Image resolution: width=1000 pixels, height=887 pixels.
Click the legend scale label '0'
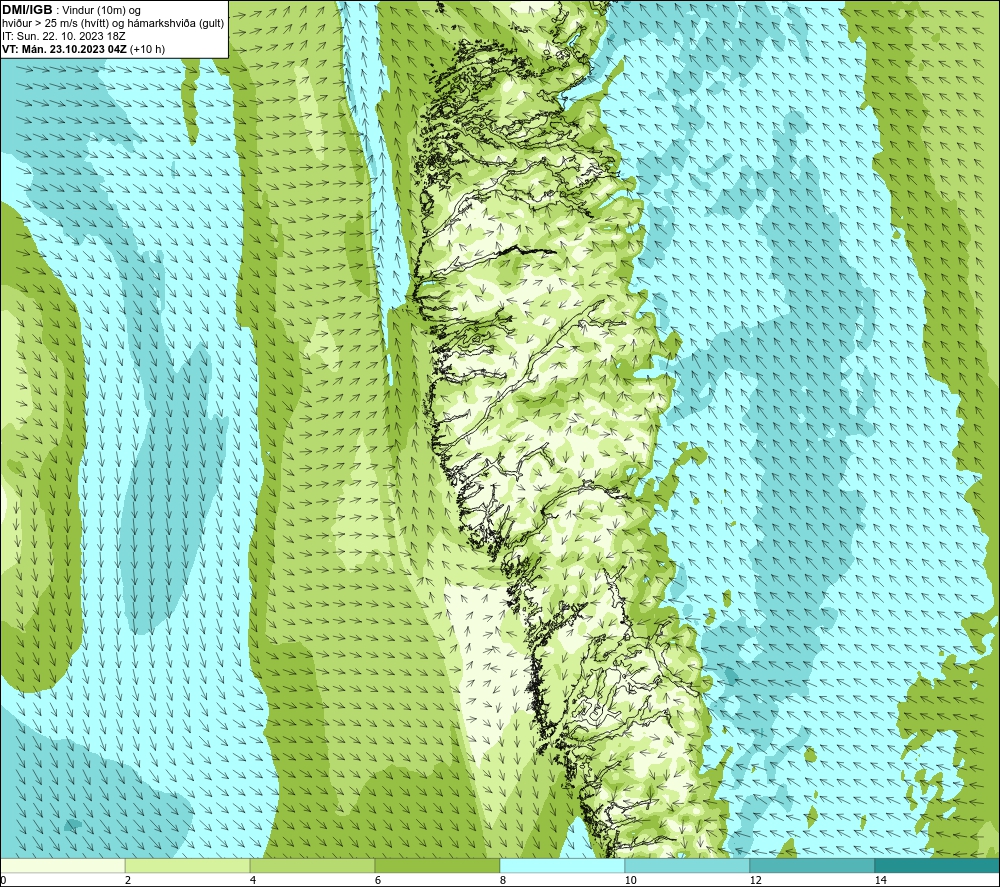pos(3,880)
